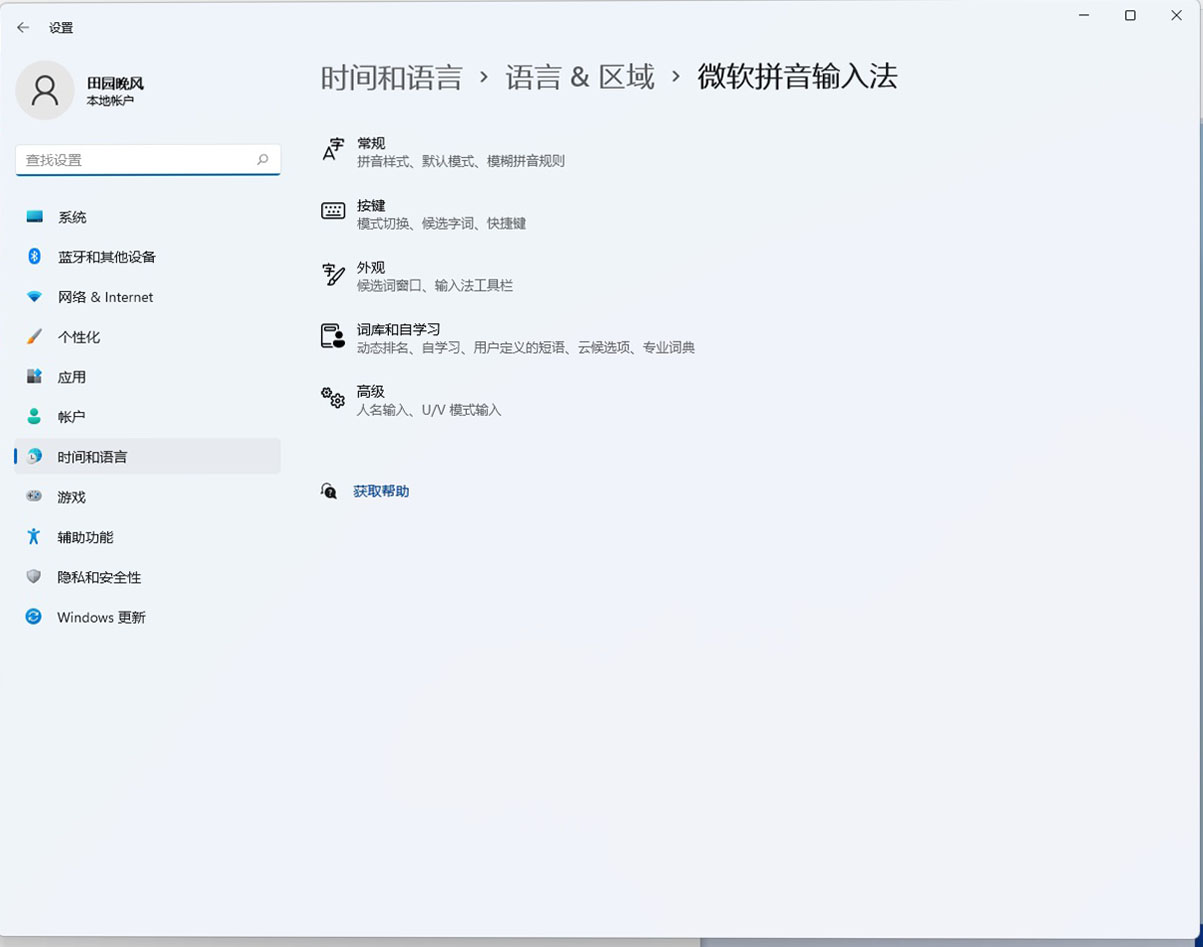Open the 常规 pinyin settings icon

point(331,150)
